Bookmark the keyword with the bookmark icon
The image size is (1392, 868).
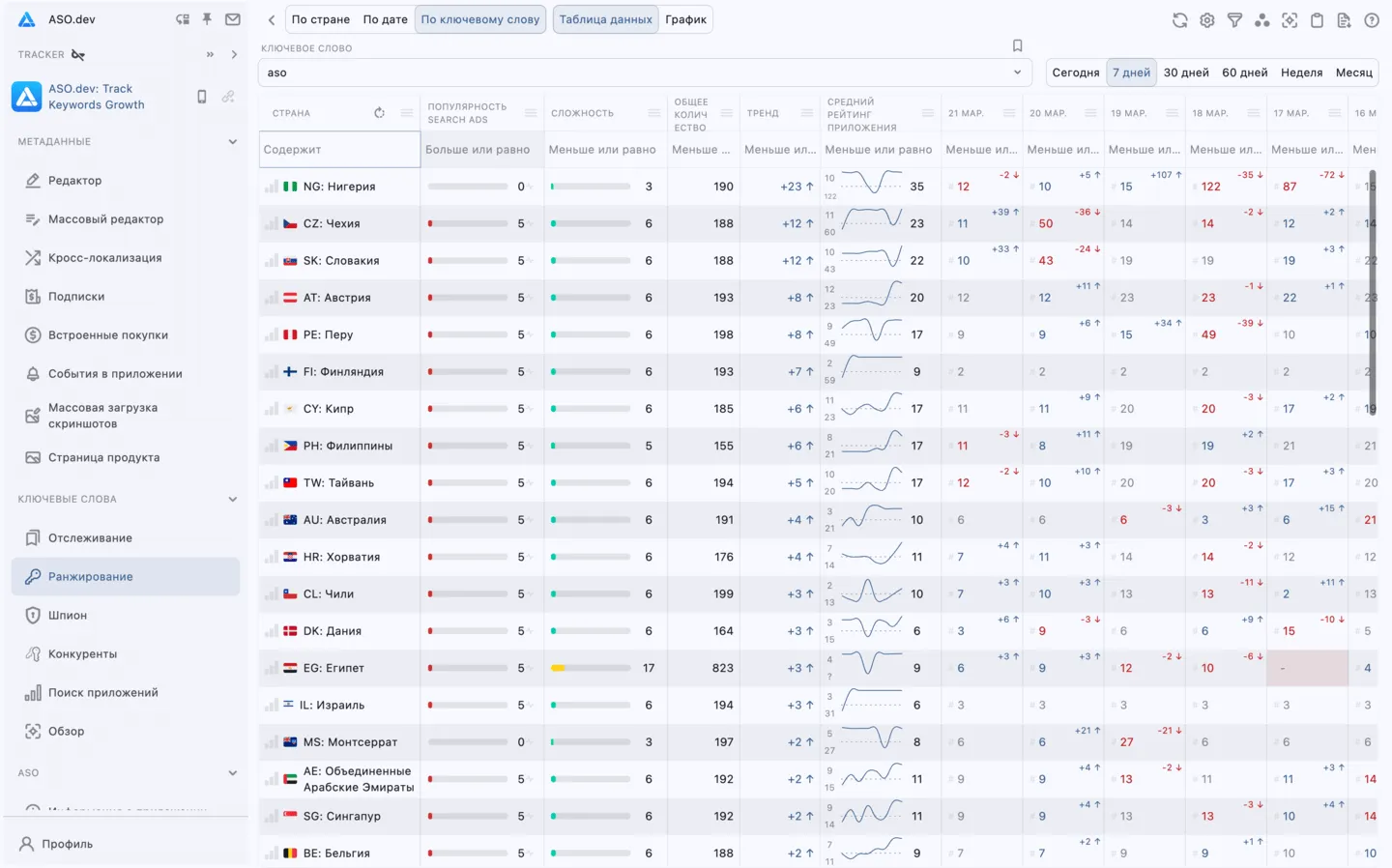[x=1017, y=45]
